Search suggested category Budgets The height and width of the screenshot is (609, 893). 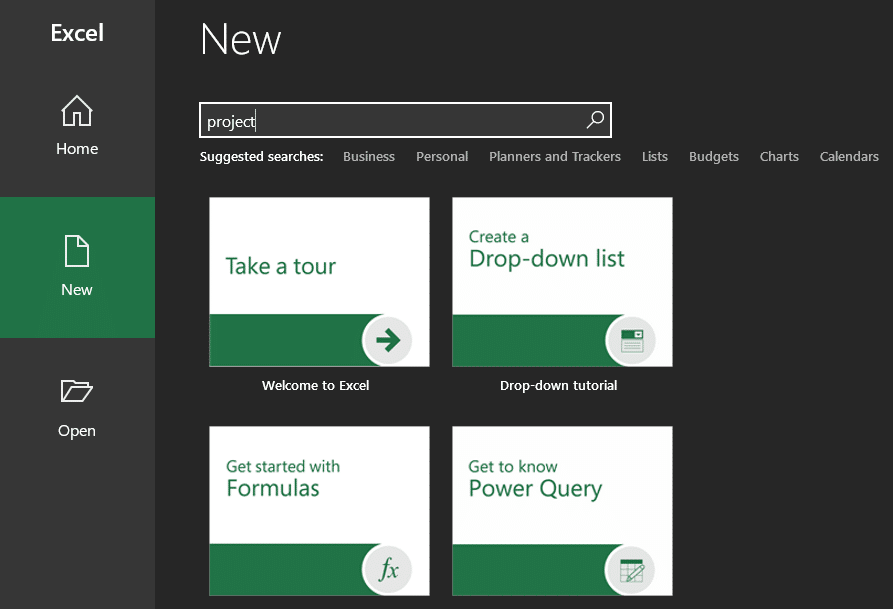click(x=714, y=157)
